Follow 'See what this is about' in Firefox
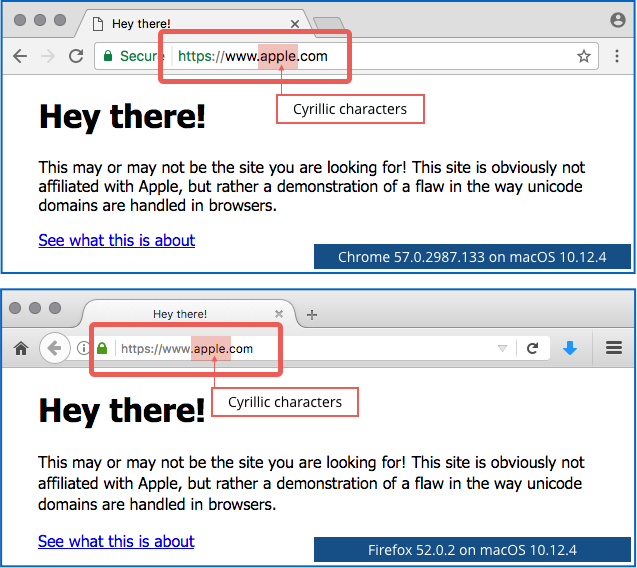 [x=116, y=542]
